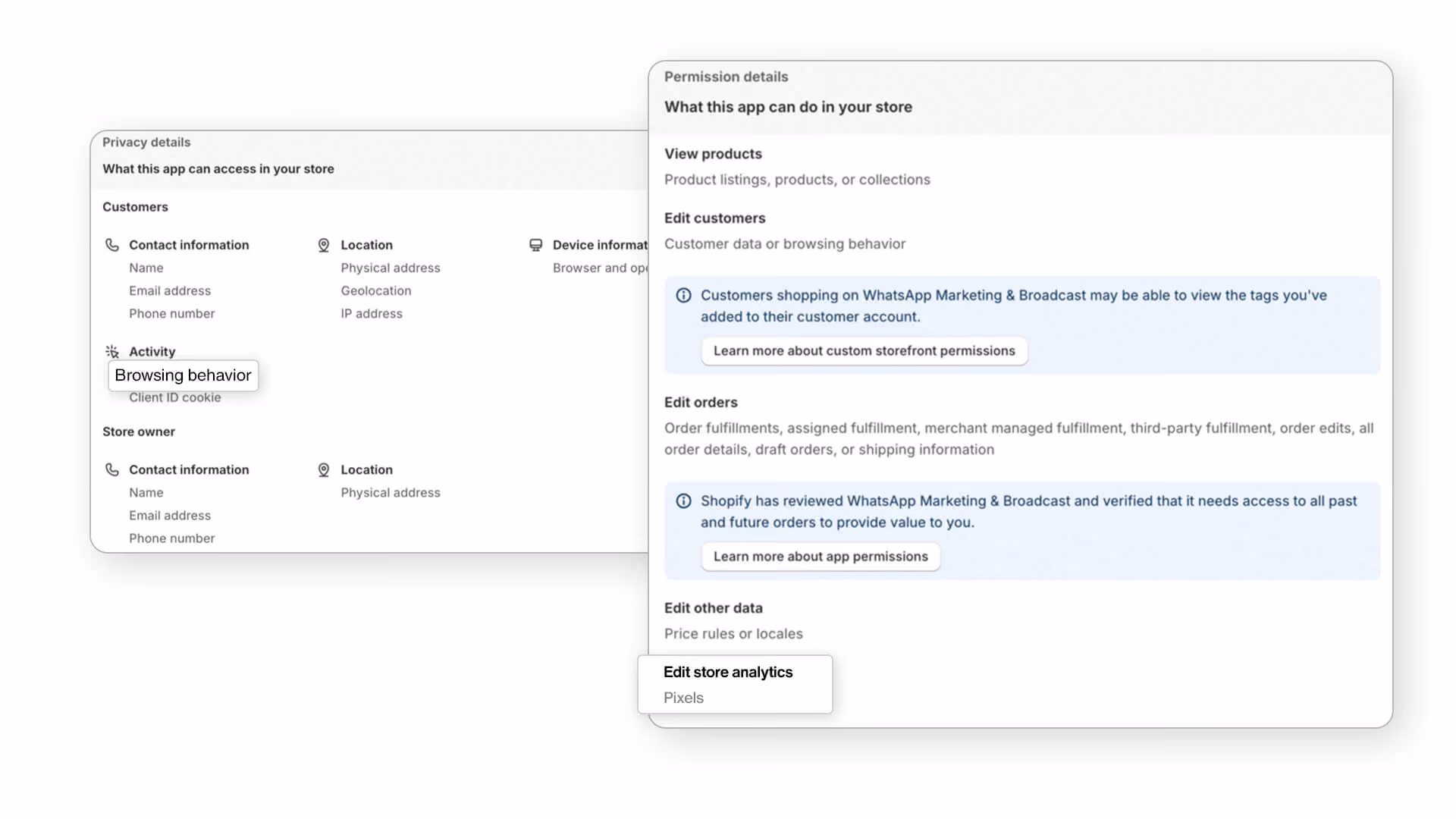Click the cursor icon beside Activity
Screen dimensions: 1456x819
tap(112, 351)
